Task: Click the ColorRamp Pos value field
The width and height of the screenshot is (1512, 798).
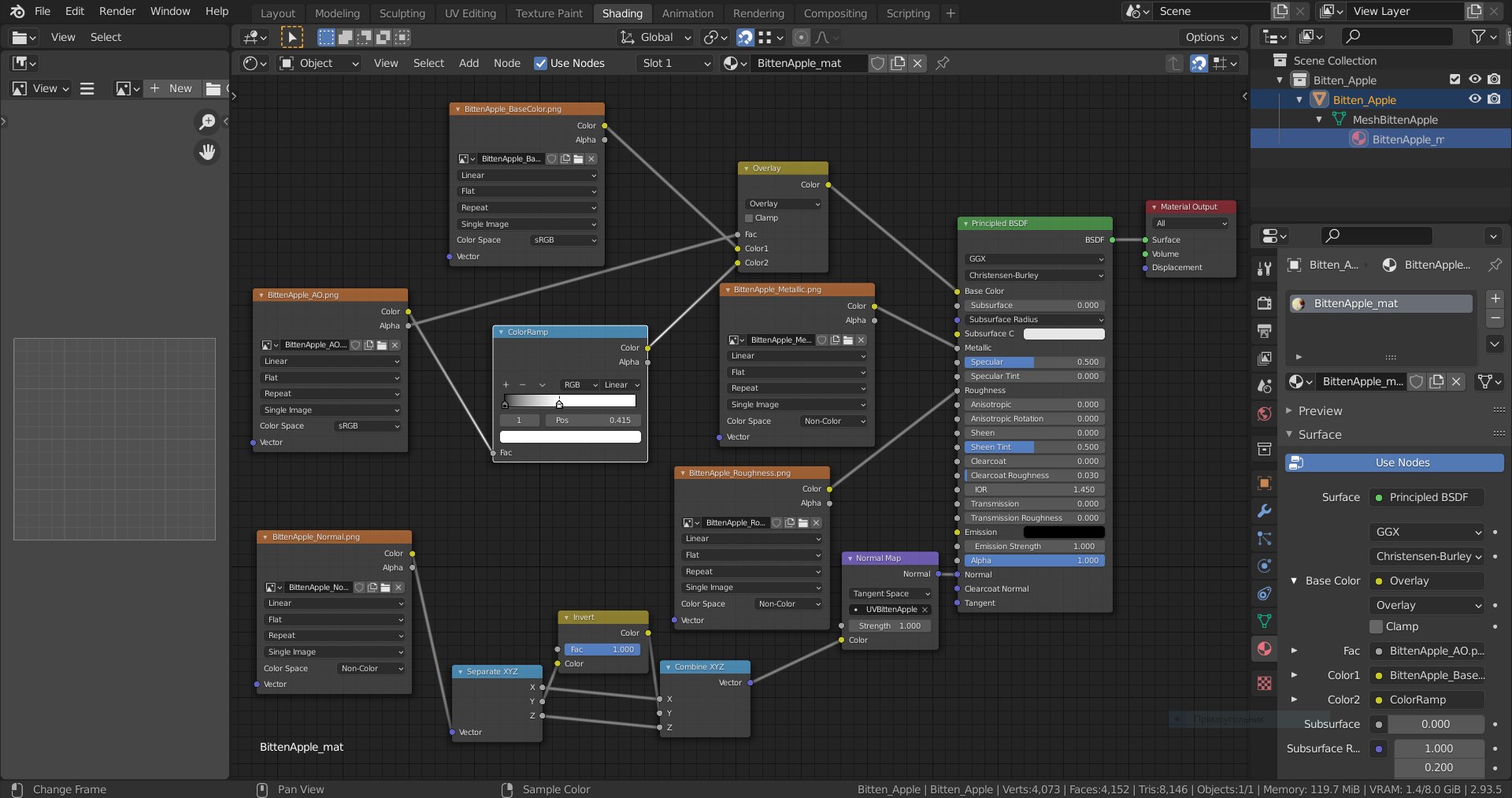Action: point(593,421)
